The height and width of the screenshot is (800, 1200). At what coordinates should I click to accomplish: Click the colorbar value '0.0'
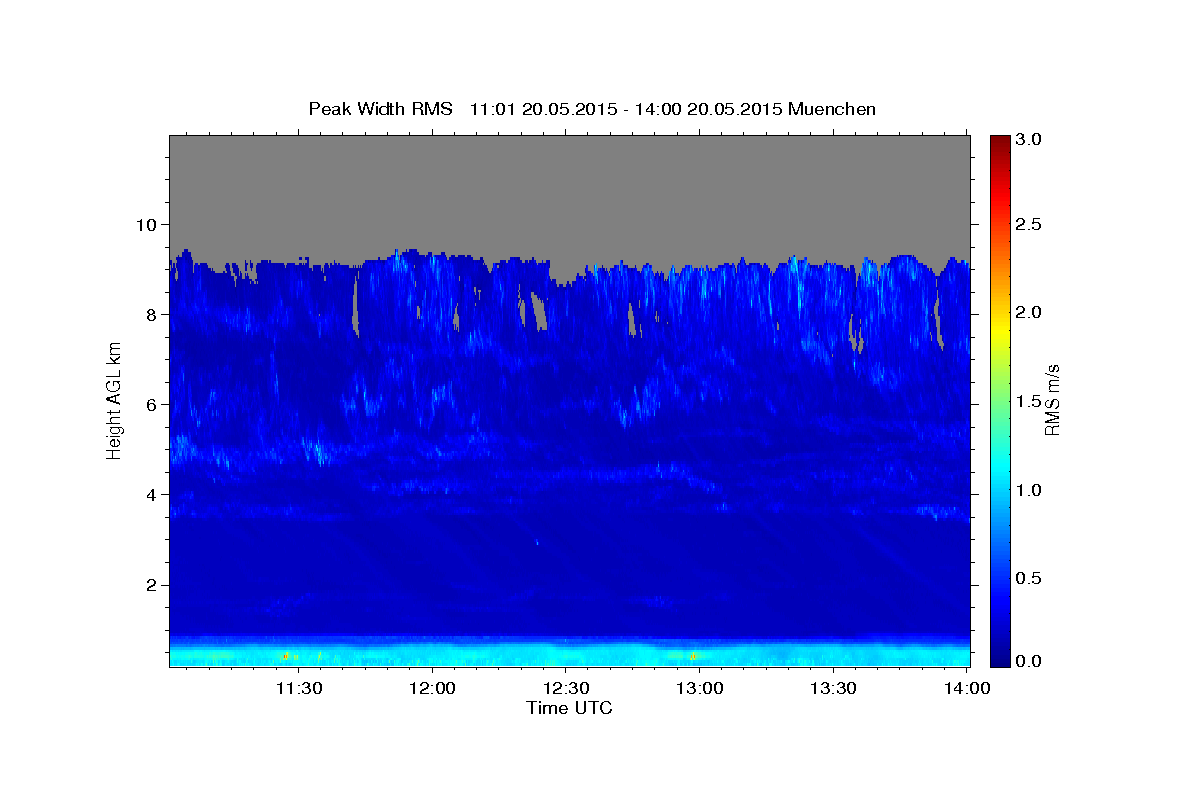[1030, 662]
